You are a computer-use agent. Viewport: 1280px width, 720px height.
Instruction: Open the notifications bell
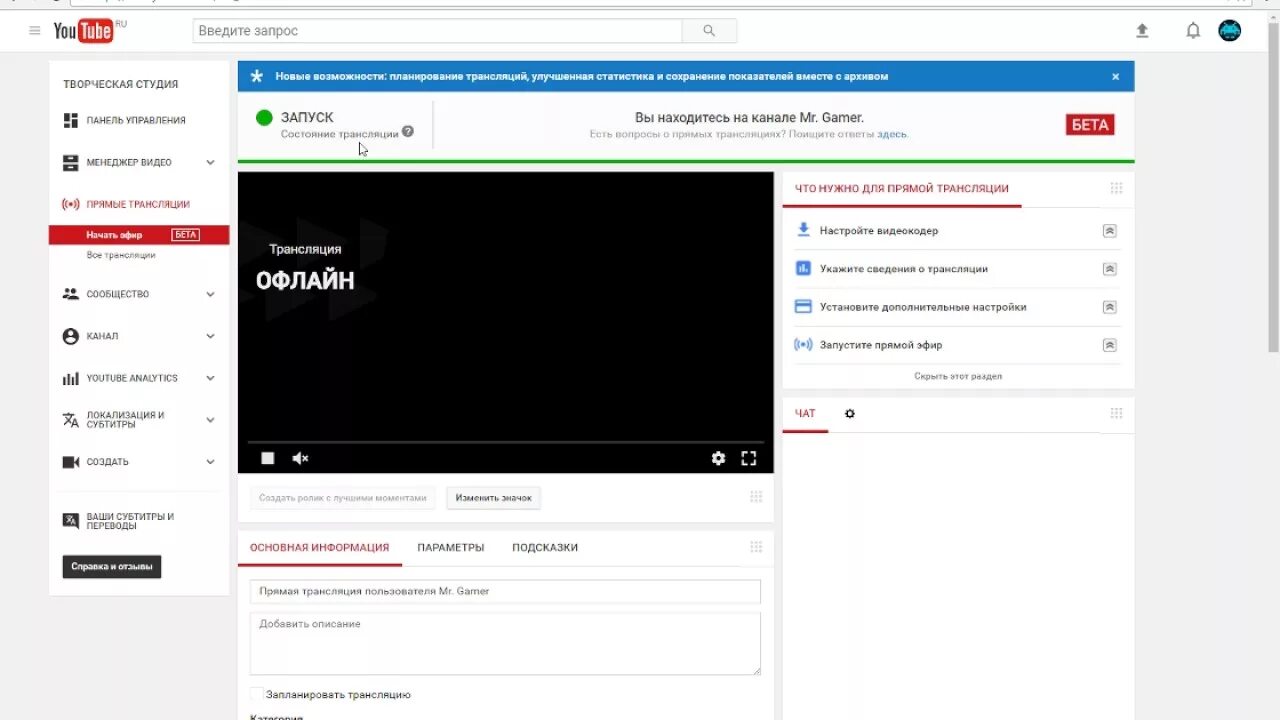click(1193, 31)
